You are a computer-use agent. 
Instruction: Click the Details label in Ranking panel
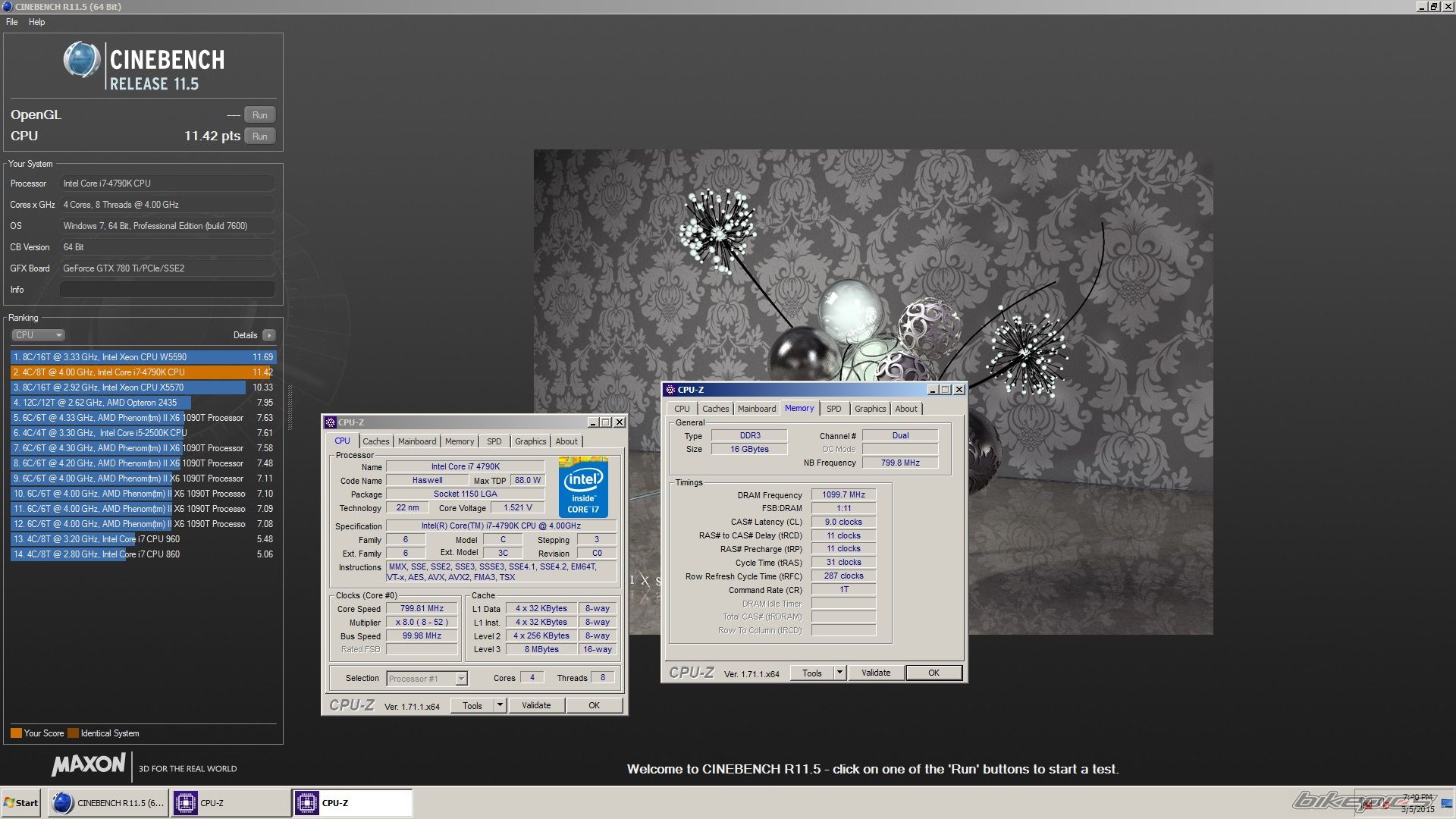[x=245, y=335]
